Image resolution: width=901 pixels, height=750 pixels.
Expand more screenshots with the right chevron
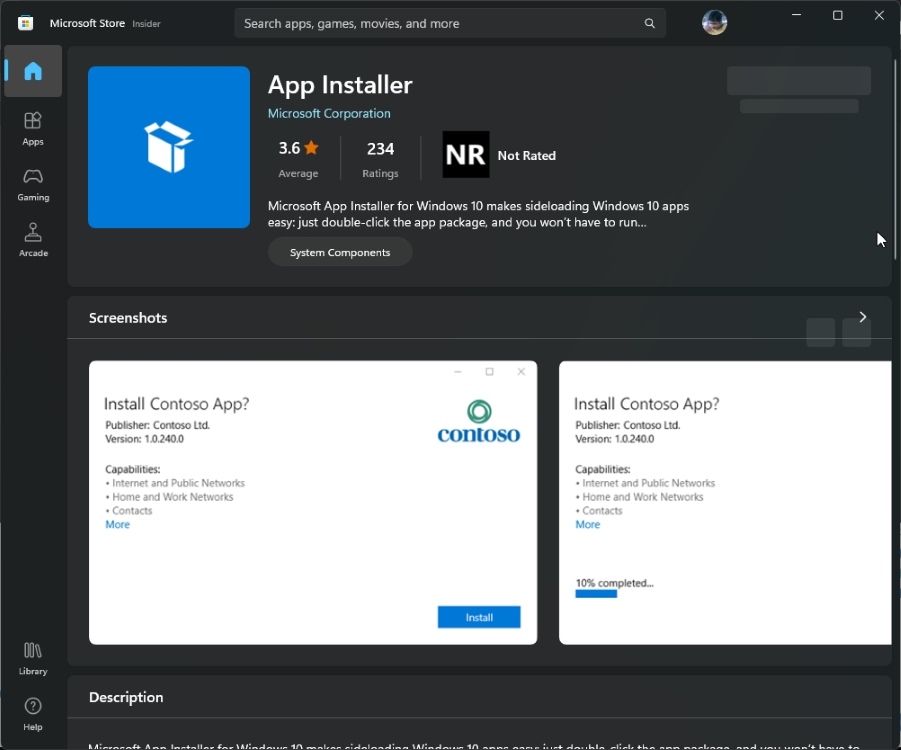[x=862, y=317]
